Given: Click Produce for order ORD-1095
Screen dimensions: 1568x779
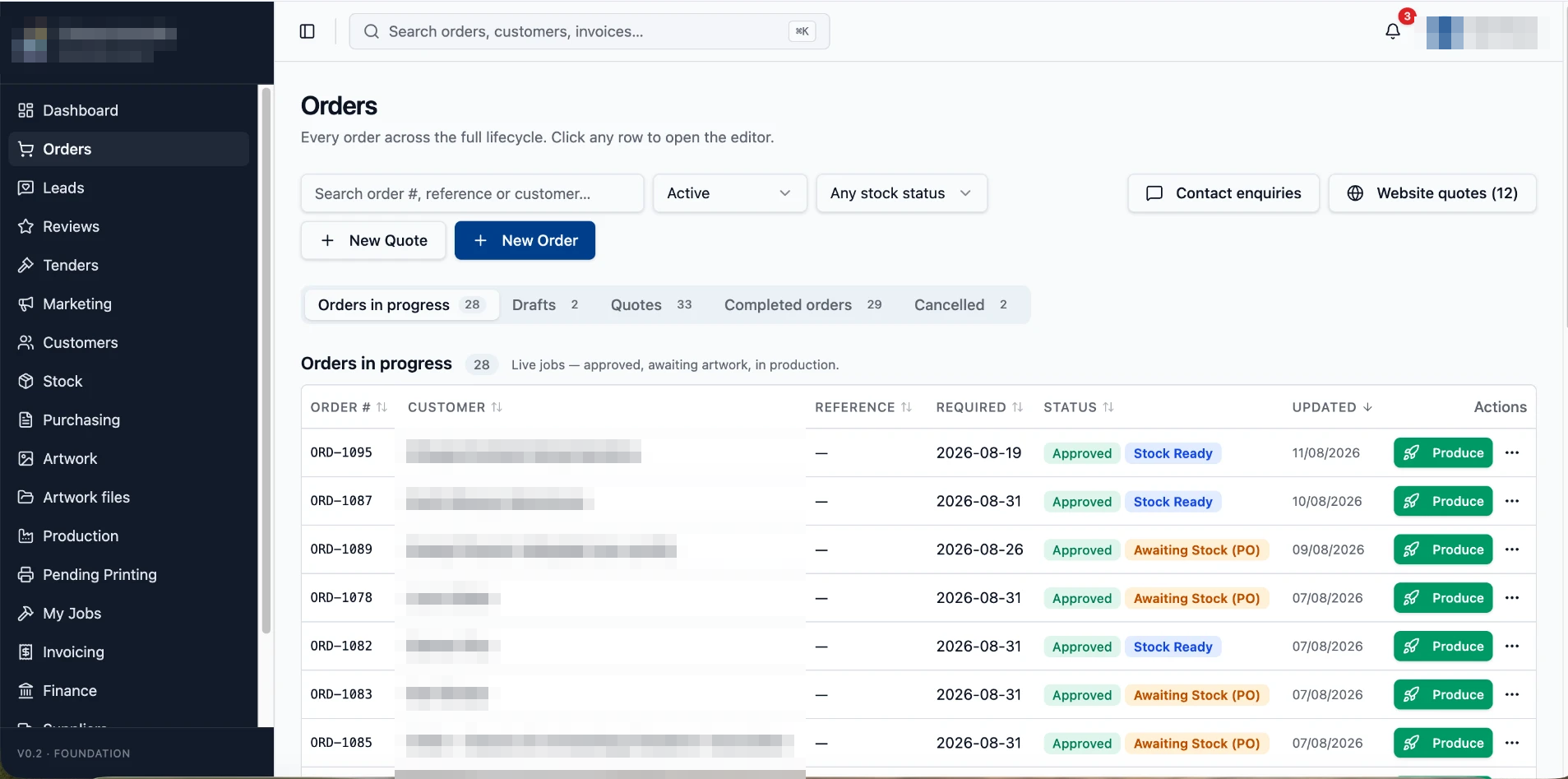Looking at the screenshot, I should [1443, 452].
